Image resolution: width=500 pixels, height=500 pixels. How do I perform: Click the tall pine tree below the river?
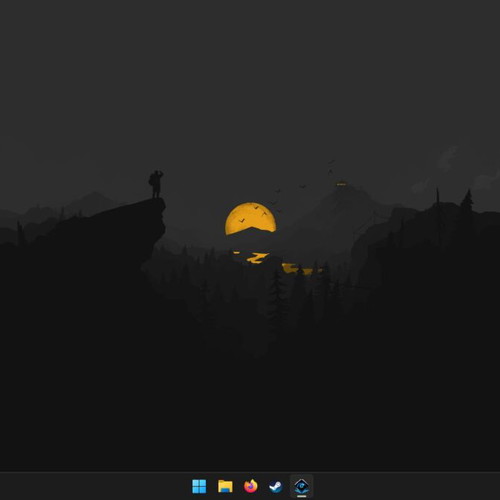tap(277, 293)
